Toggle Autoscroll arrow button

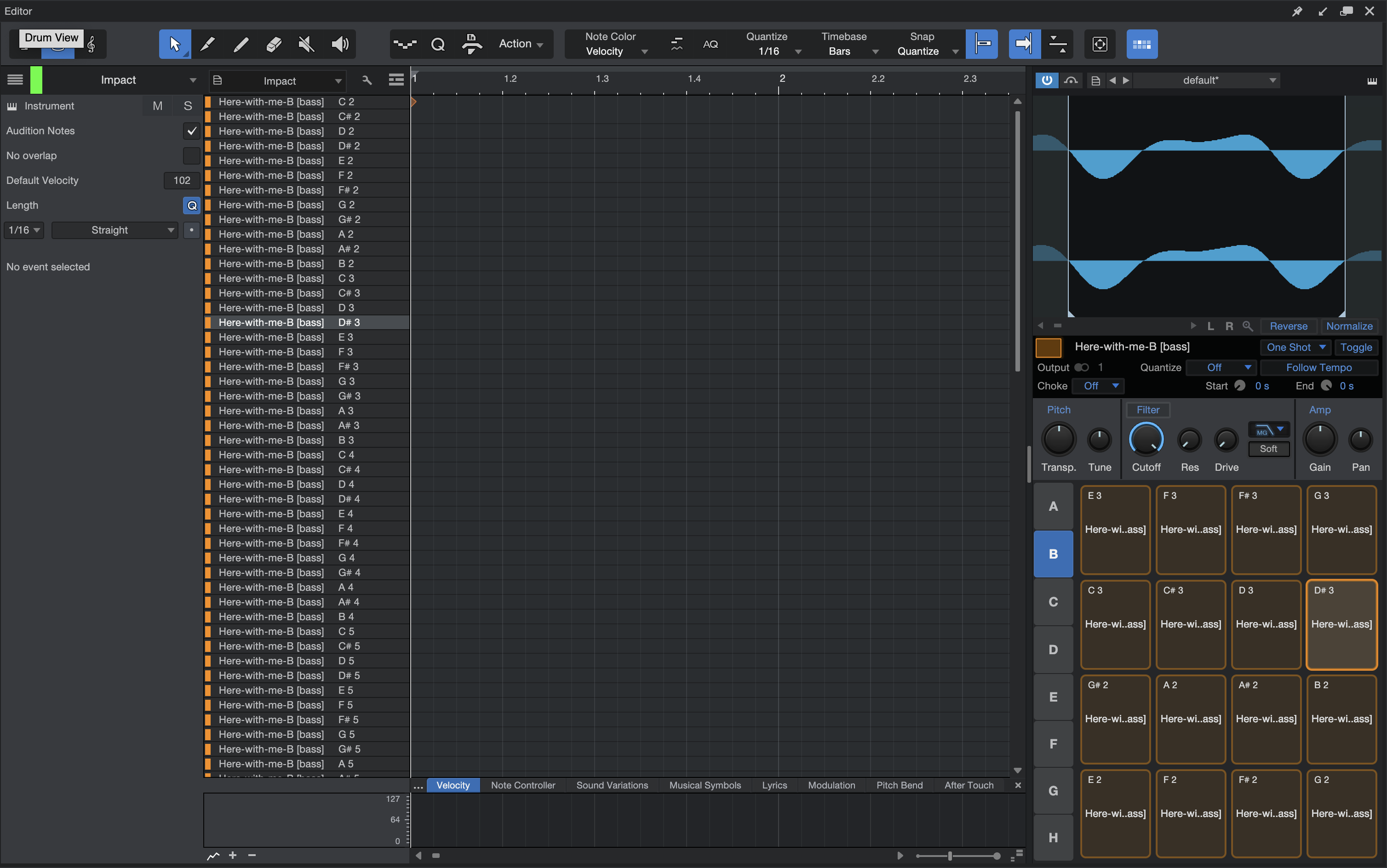[x=1024, y=44]
